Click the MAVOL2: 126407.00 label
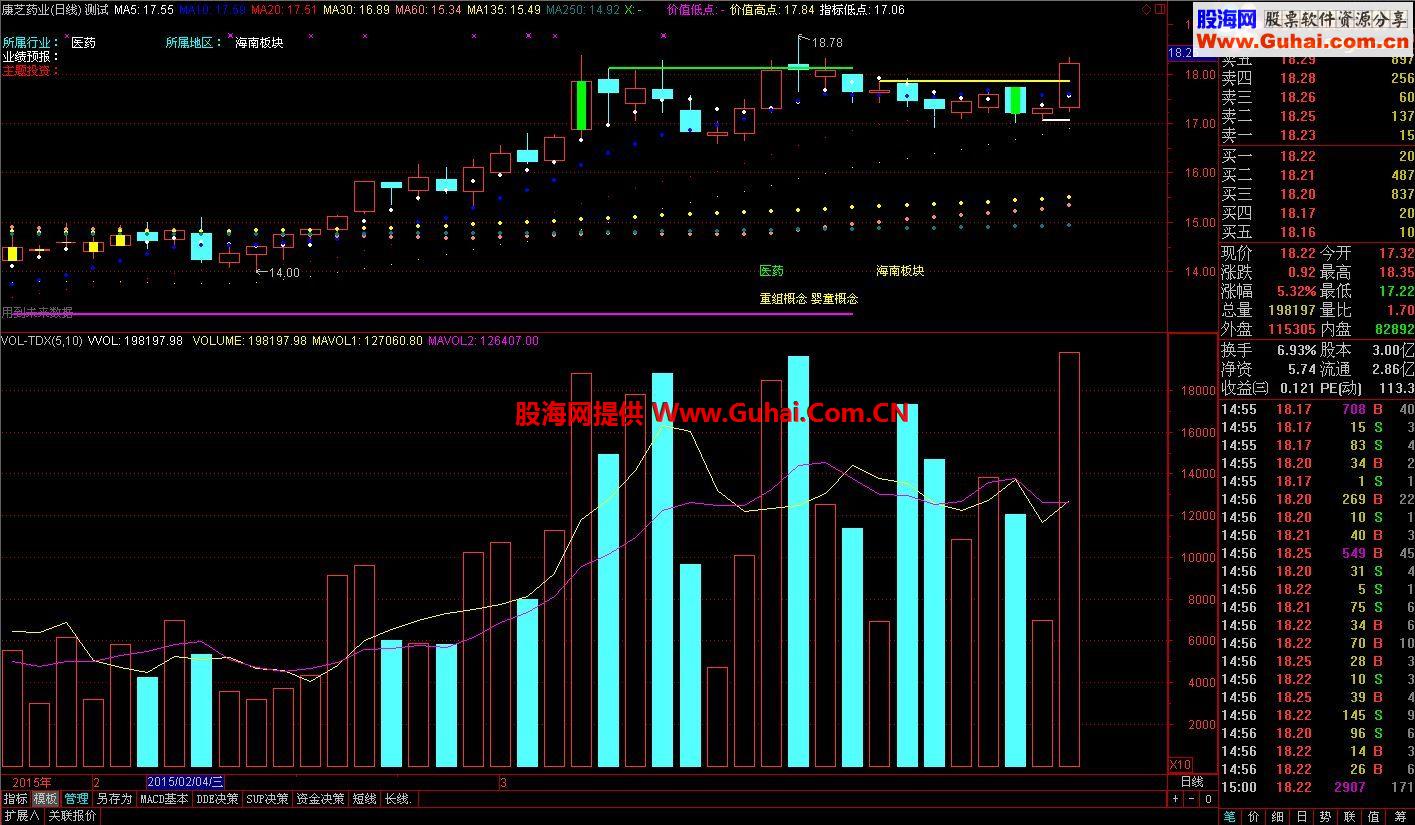 click(x=483, y=341)
